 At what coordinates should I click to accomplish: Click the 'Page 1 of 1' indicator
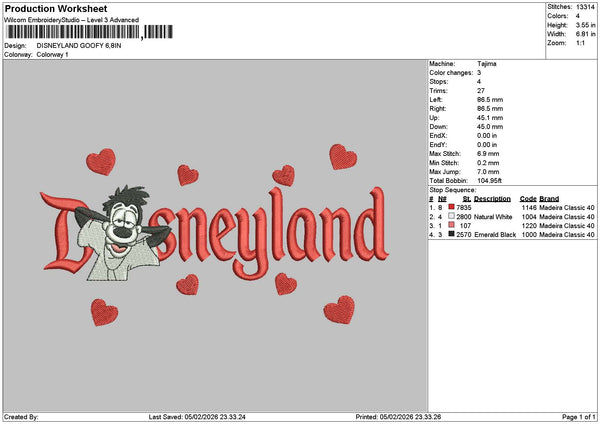pos(579,417)
